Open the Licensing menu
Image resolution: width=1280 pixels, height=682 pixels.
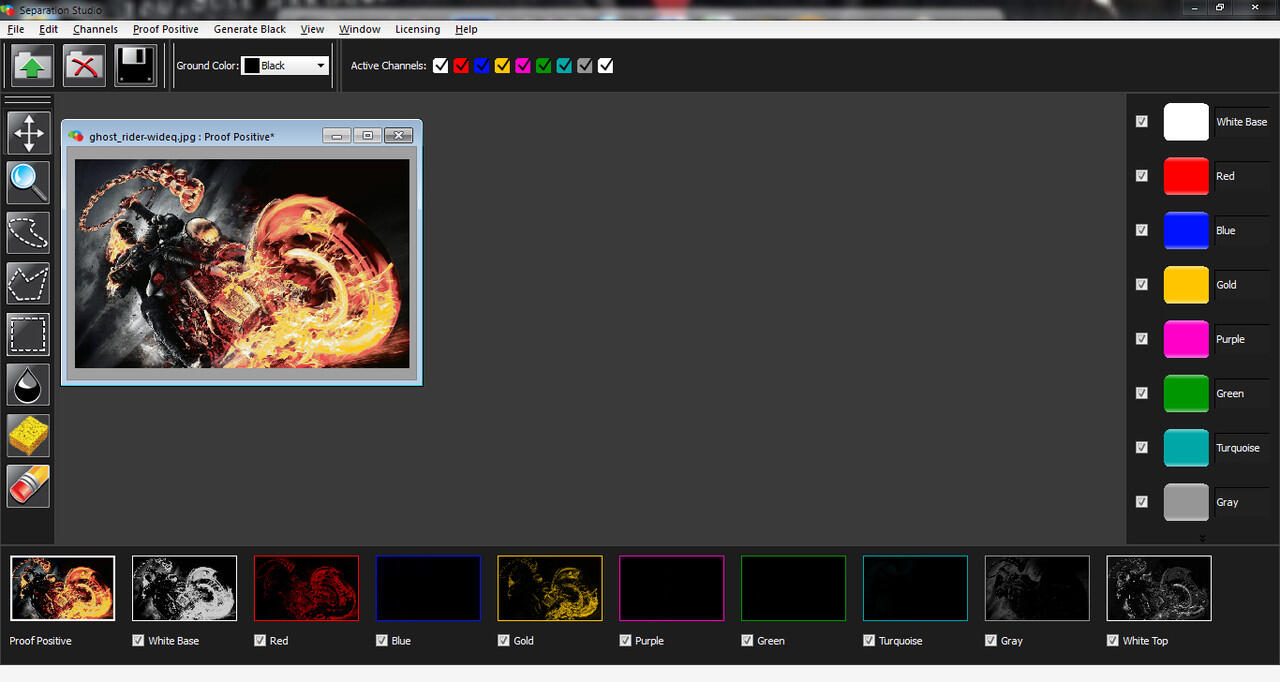click(417, 29)
